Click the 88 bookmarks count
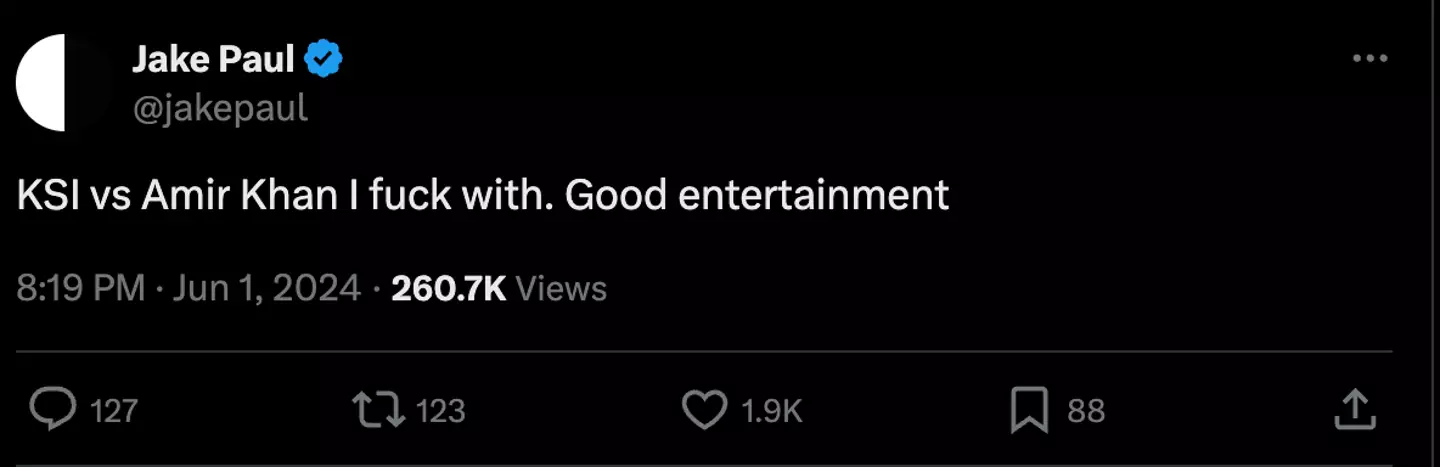 click(x=1086, y=411)
